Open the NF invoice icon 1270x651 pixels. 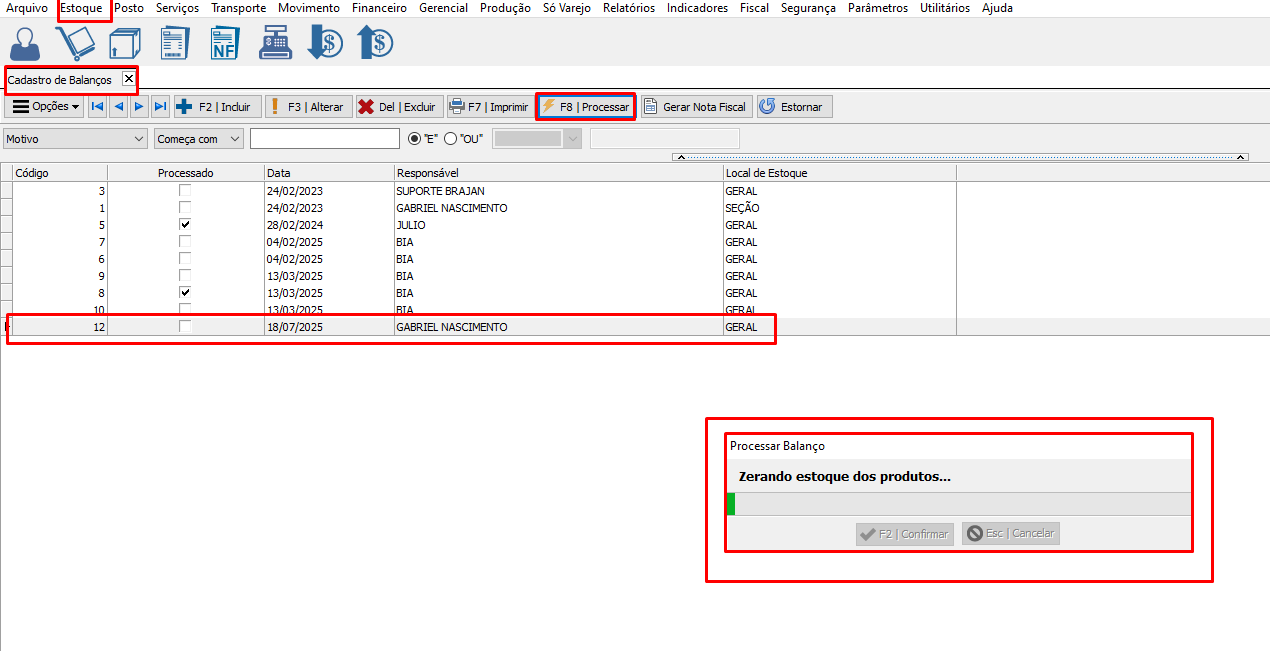224,44
